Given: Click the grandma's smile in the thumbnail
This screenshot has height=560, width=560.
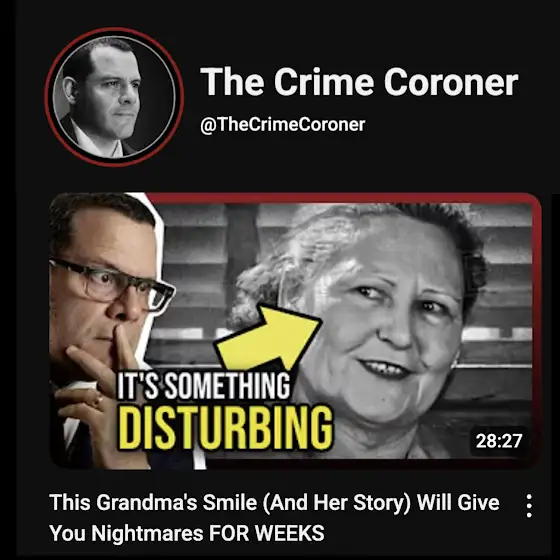Looking at the screenshot, I should click(386, 368).
